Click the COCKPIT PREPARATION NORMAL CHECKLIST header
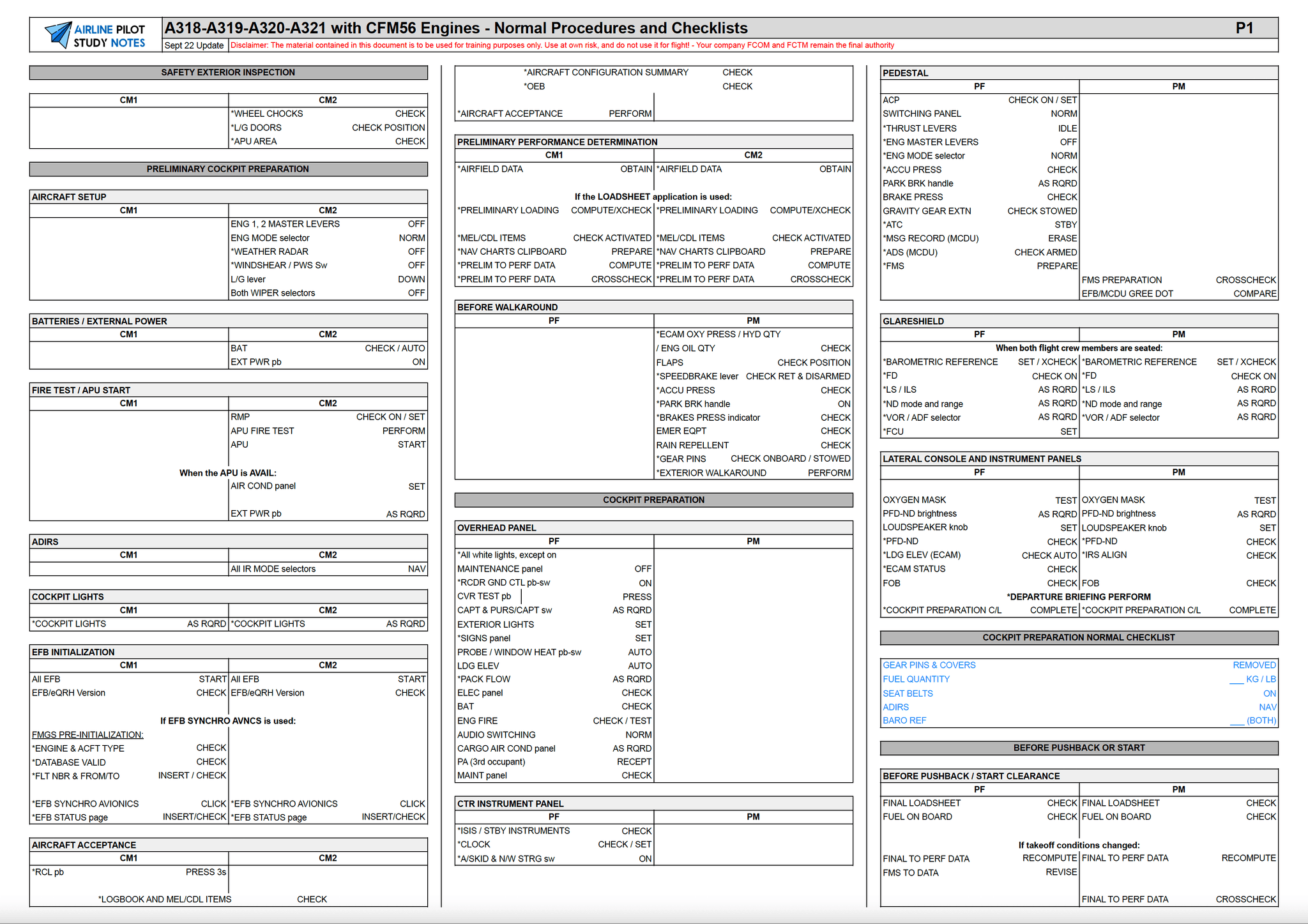The height and width of the screenshot is (924, 1308). click(x=1079, y=637)
